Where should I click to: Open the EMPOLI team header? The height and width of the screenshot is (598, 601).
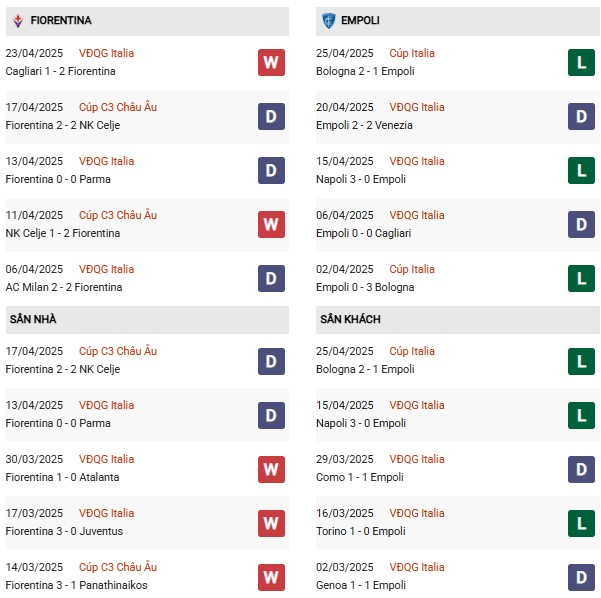click(x=359, y=20)
